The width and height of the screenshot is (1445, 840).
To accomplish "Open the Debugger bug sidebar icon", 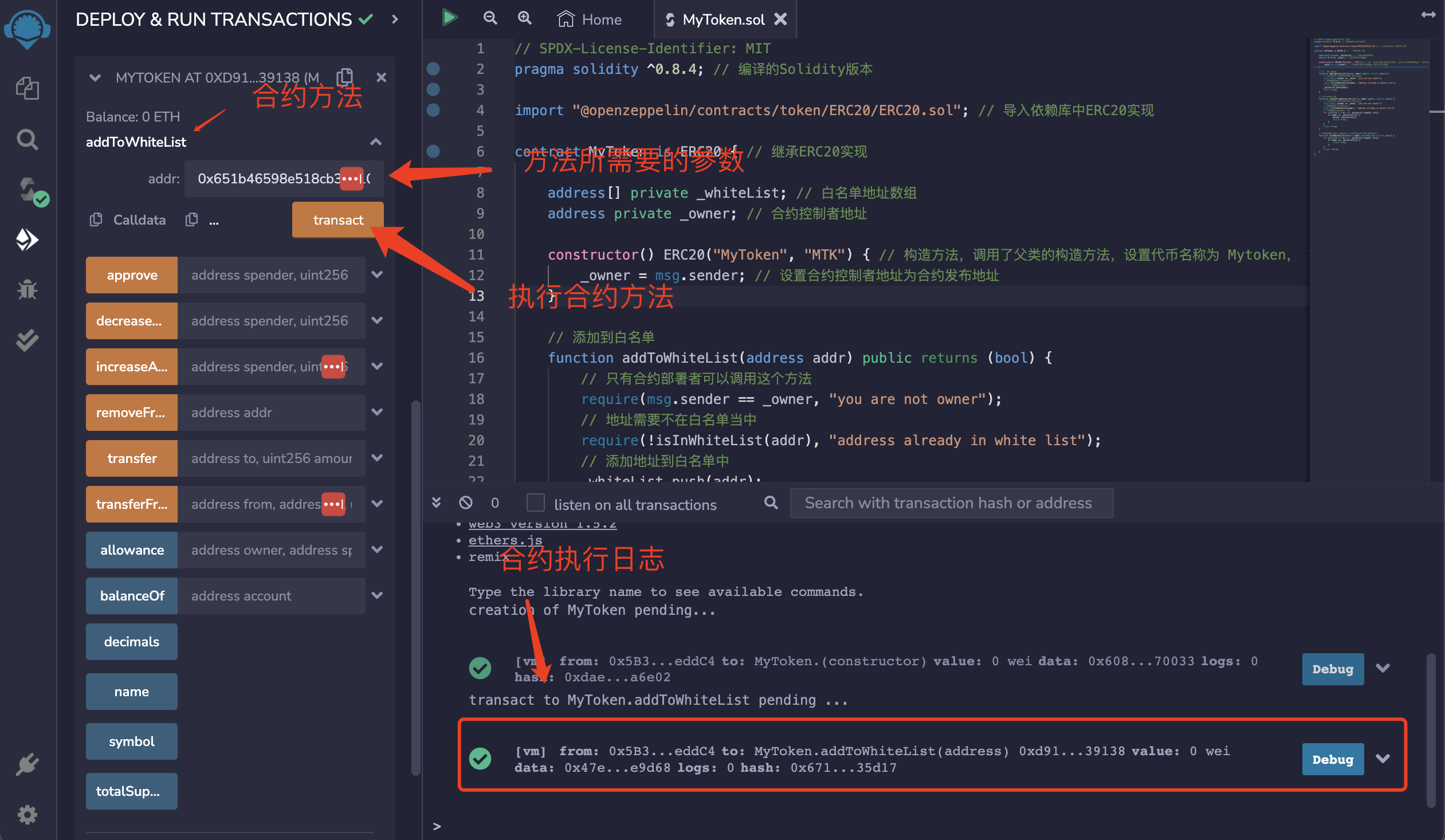I will click(27, 289).
